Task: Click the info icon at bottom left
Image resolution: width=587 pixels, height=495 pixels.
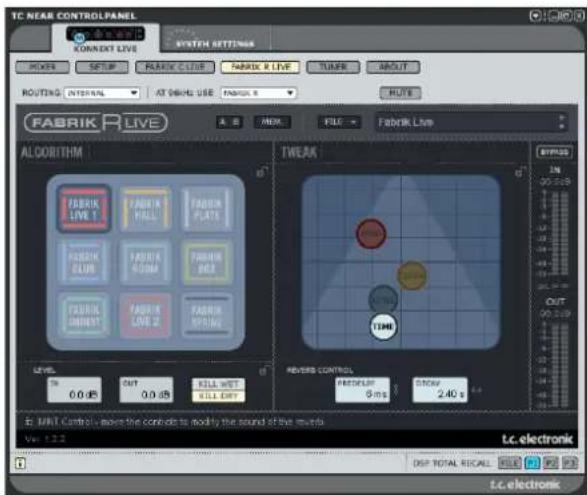Action: pos(20,463)
